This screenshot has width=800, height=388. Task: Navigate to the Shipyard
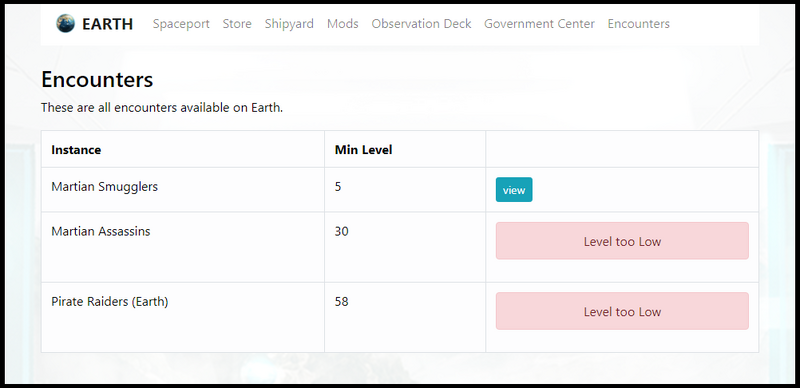(x=289, y=24)
